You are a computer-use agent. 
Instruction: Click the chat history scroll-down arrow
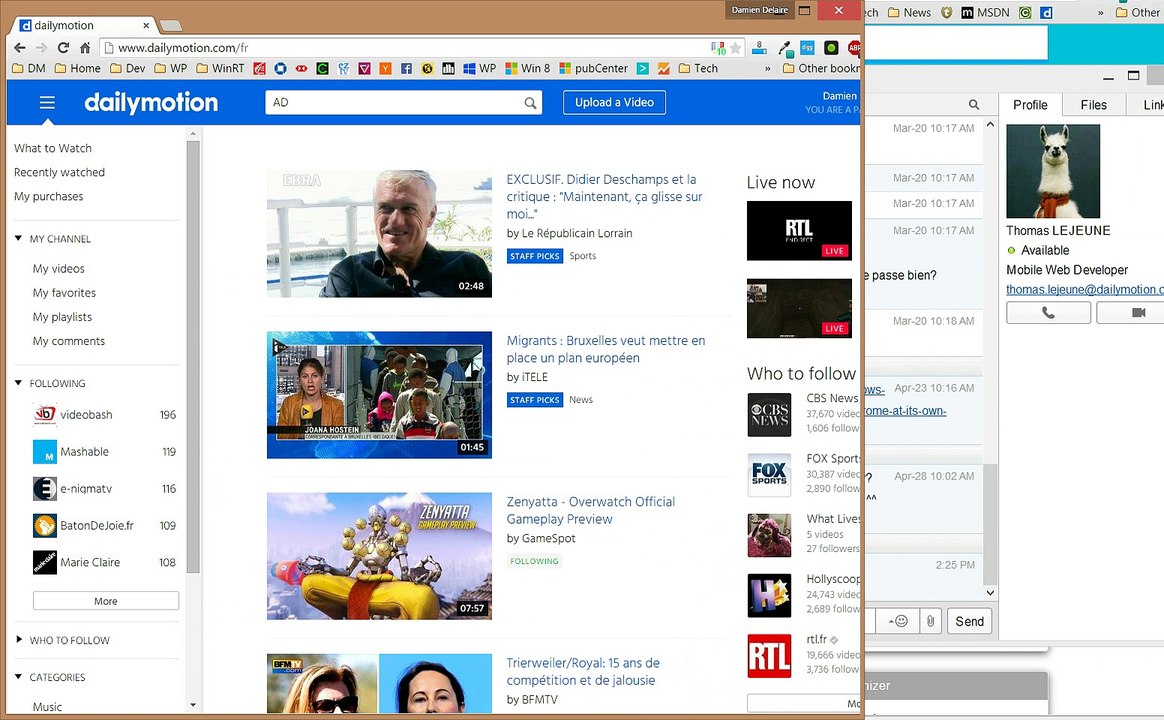(x=990, y=592)
